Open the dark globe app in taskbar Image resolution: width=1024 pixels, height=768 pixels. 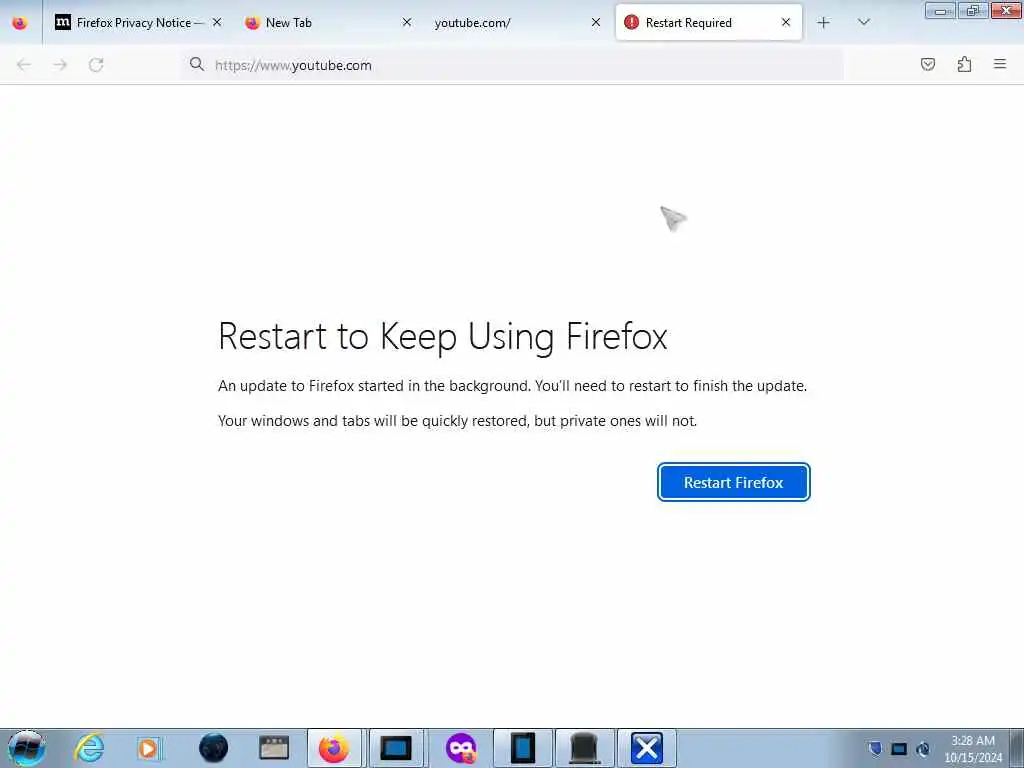point(214,748)
